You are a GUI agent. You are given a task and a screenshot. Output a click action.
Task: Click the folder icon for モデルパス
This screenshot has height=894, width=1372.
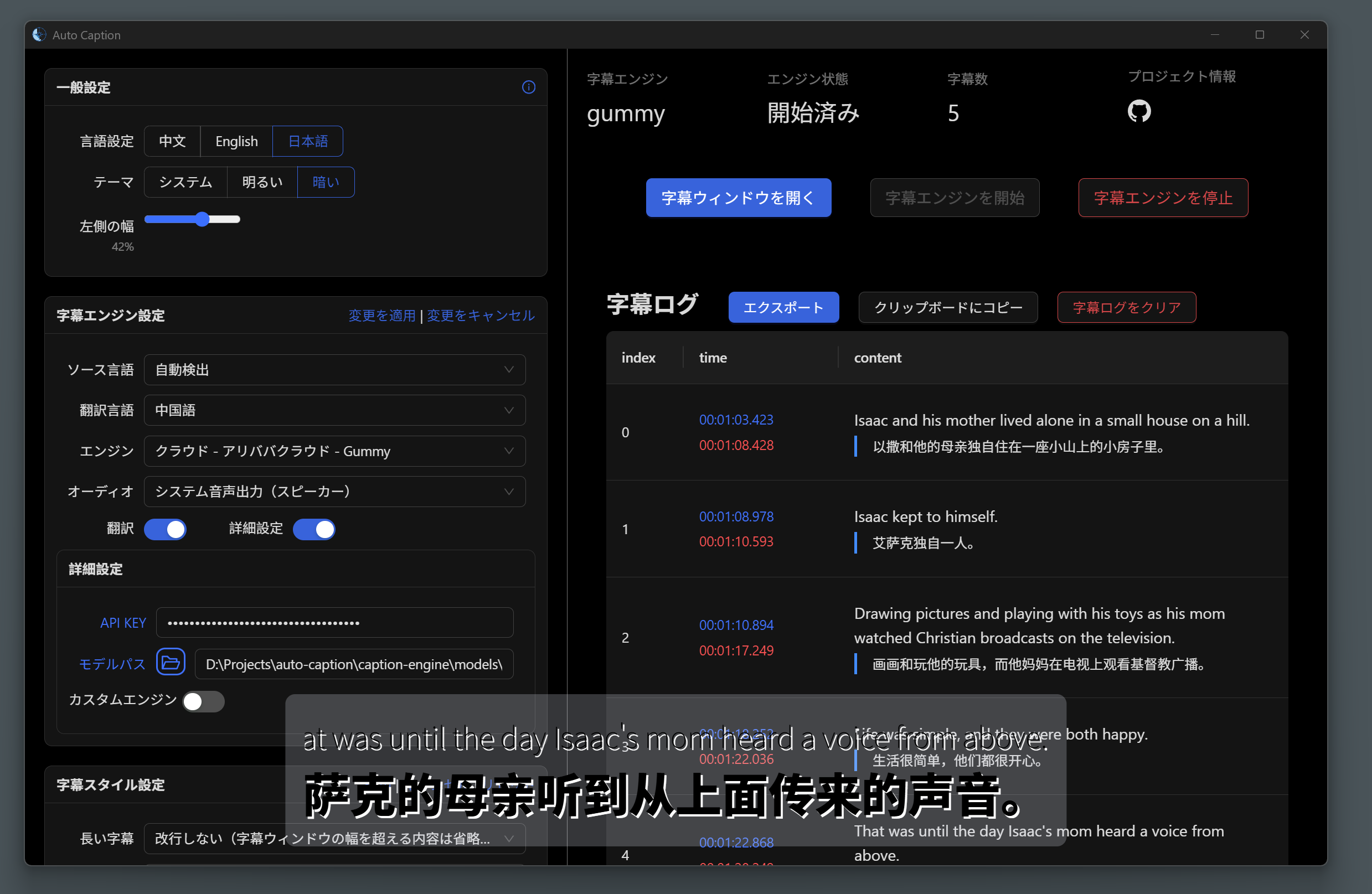click(171, 663)
